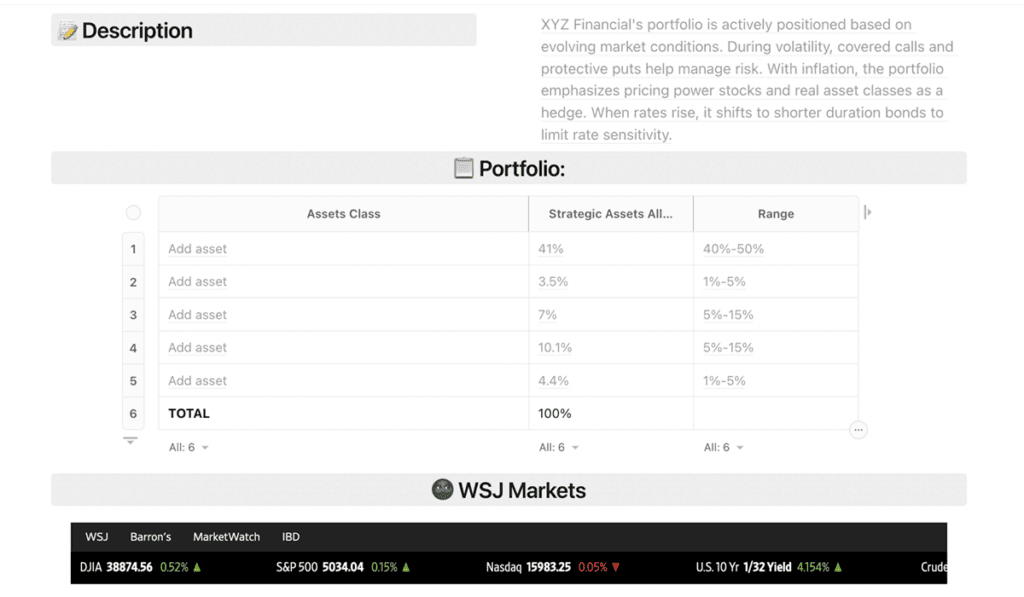
Task: Expand the All: 6 dropdown under Range
Action: tap(723, 447)
